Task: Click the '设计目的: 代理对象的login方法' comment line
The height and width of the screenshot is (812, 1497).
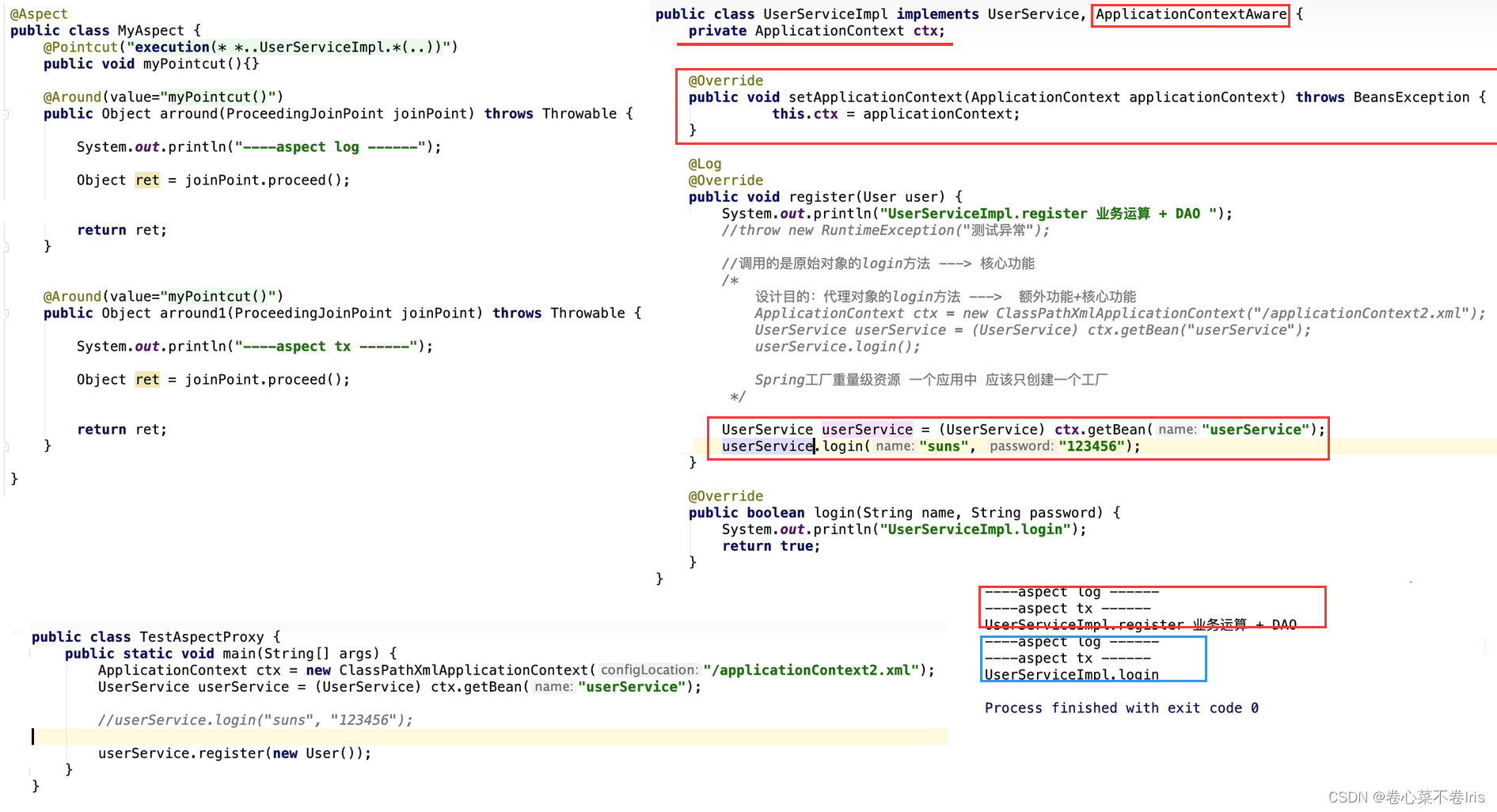Action: pos(945,297)
